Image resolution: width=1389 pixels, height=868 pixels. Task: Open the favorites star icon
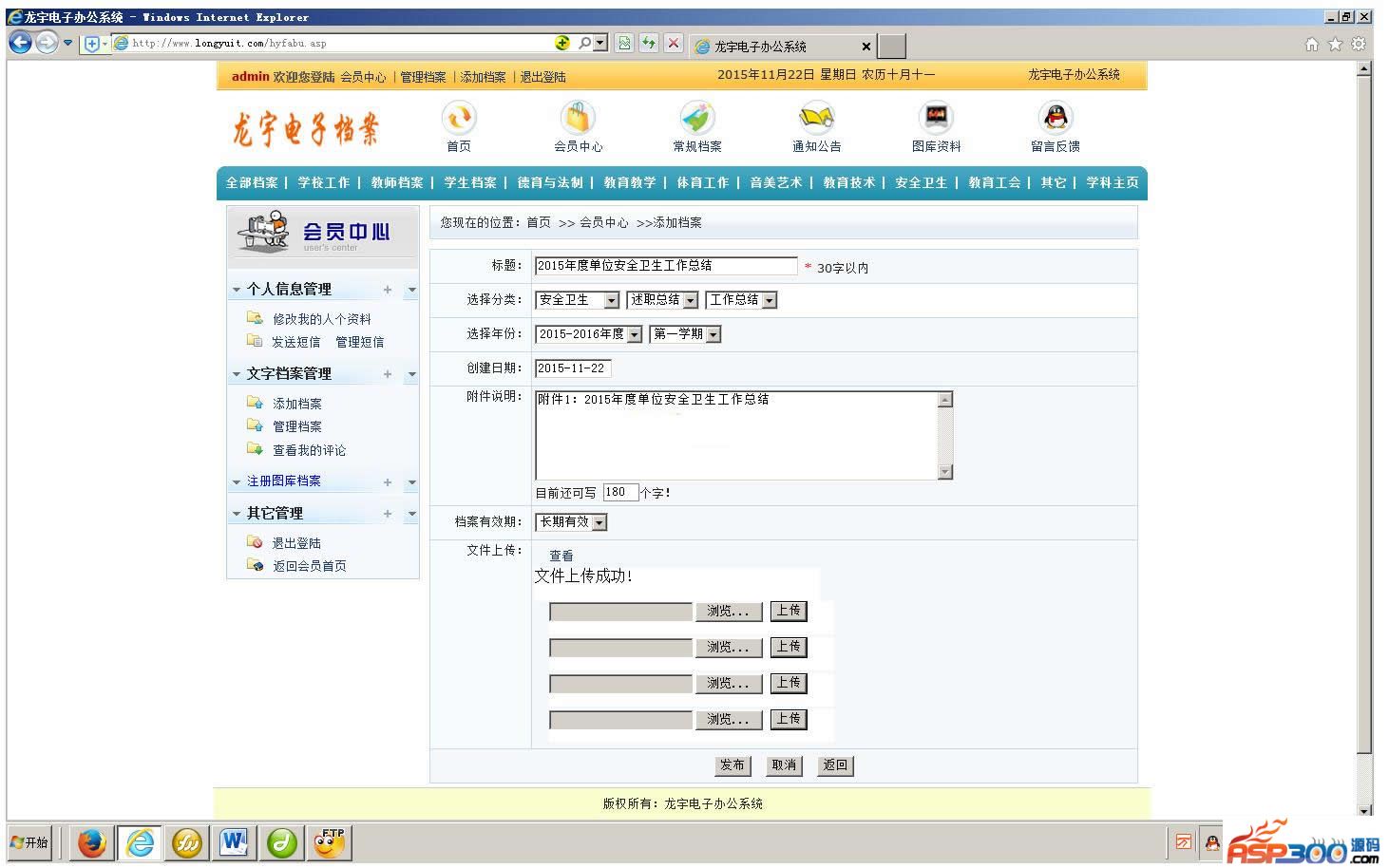click(x=1335, y=44)
